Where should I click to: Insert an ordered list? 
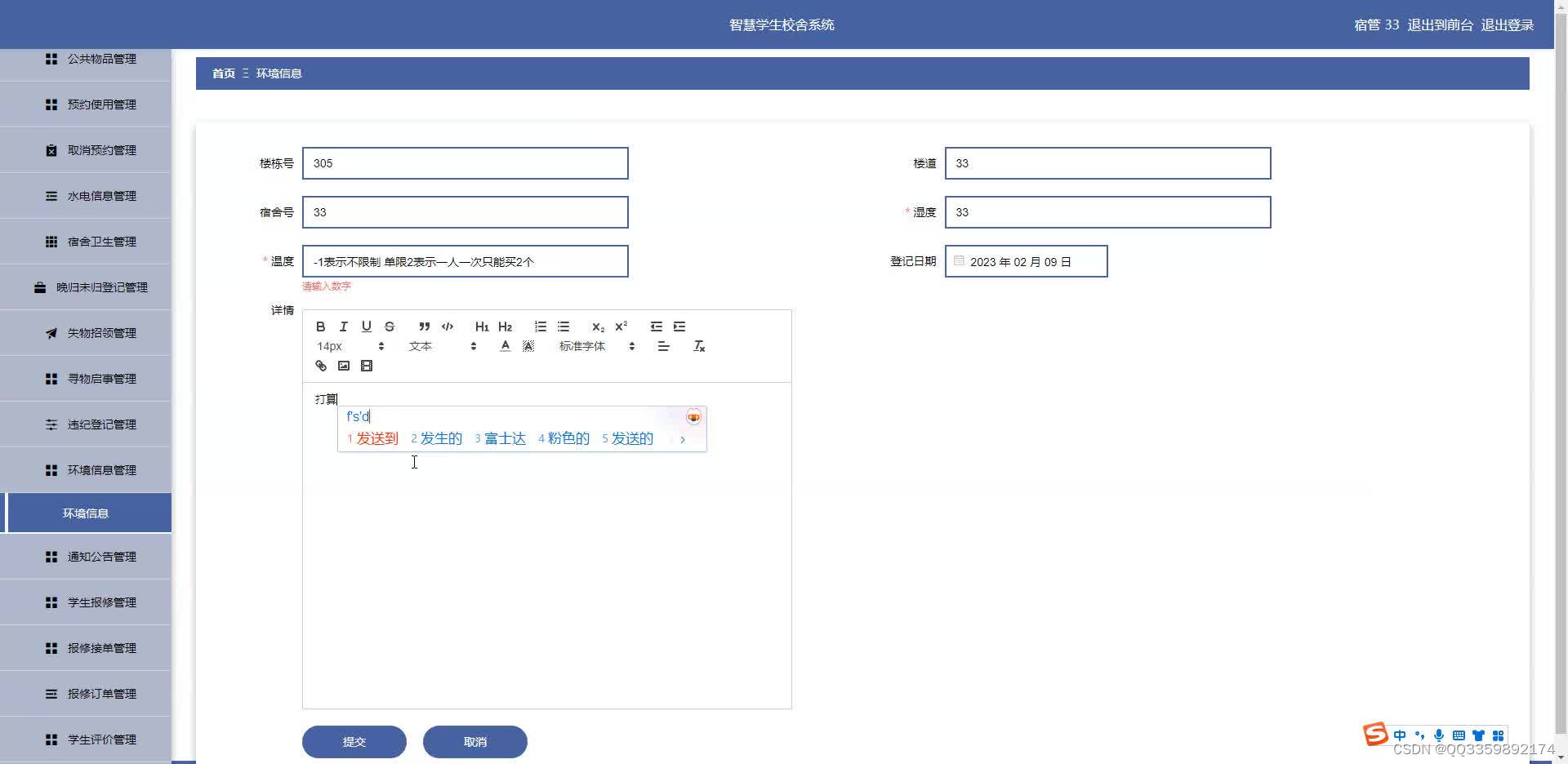coord(540,326)
